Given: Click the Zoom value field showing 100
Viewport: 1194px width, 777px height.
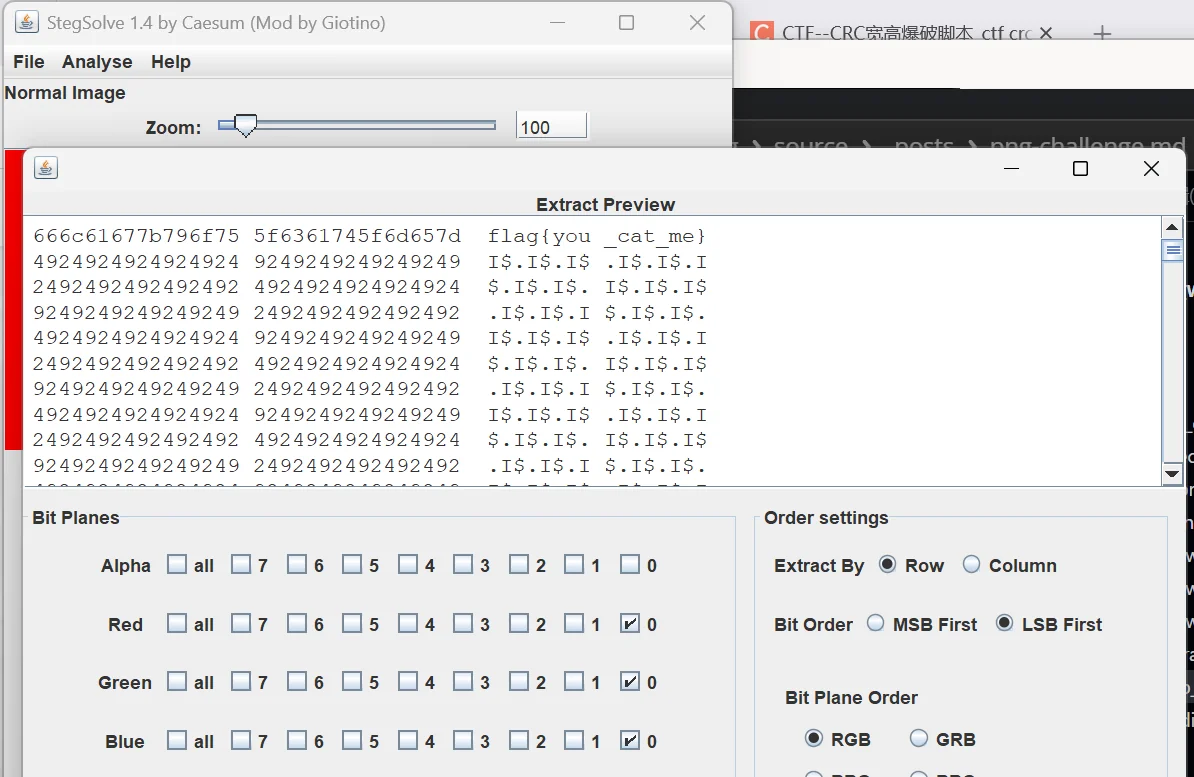Looking at the screenshot, I should click(x=551, y=127).
